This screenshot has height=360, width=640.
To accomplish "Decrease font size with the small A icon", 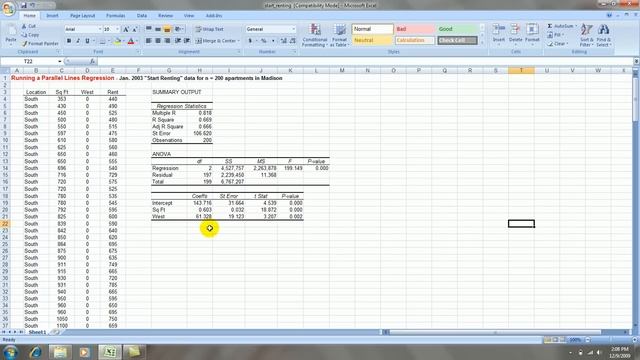I will (134, 29).
